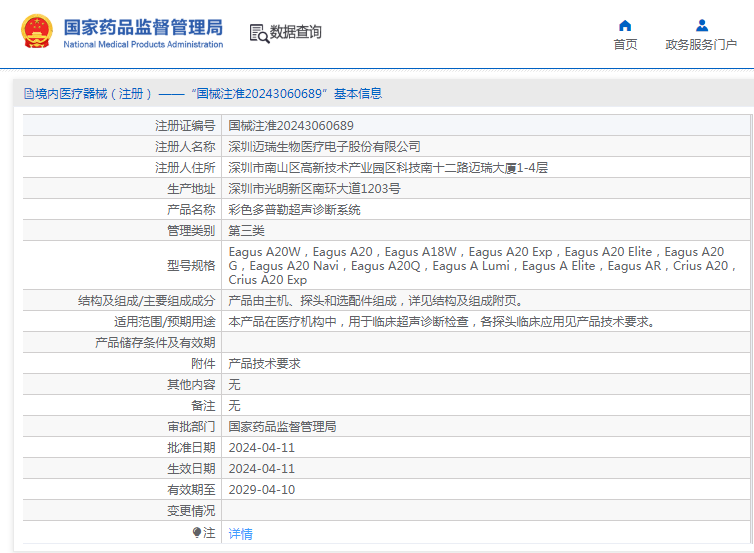Click the home house icon
Viewport: 754px width, 553px height.
point(625,25)
